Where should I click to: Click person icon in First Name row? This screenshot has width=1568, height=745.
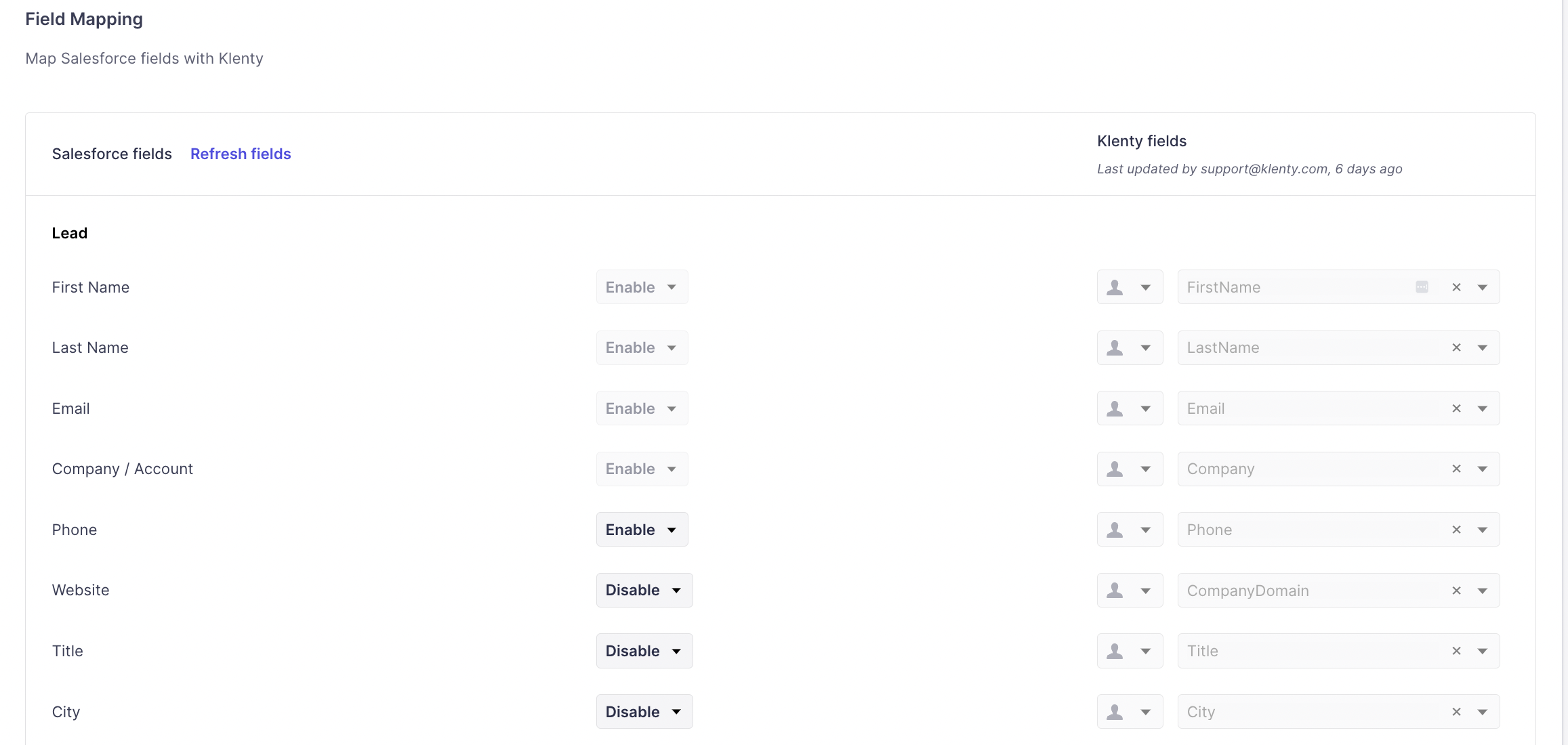click(x=1115, y=287)
